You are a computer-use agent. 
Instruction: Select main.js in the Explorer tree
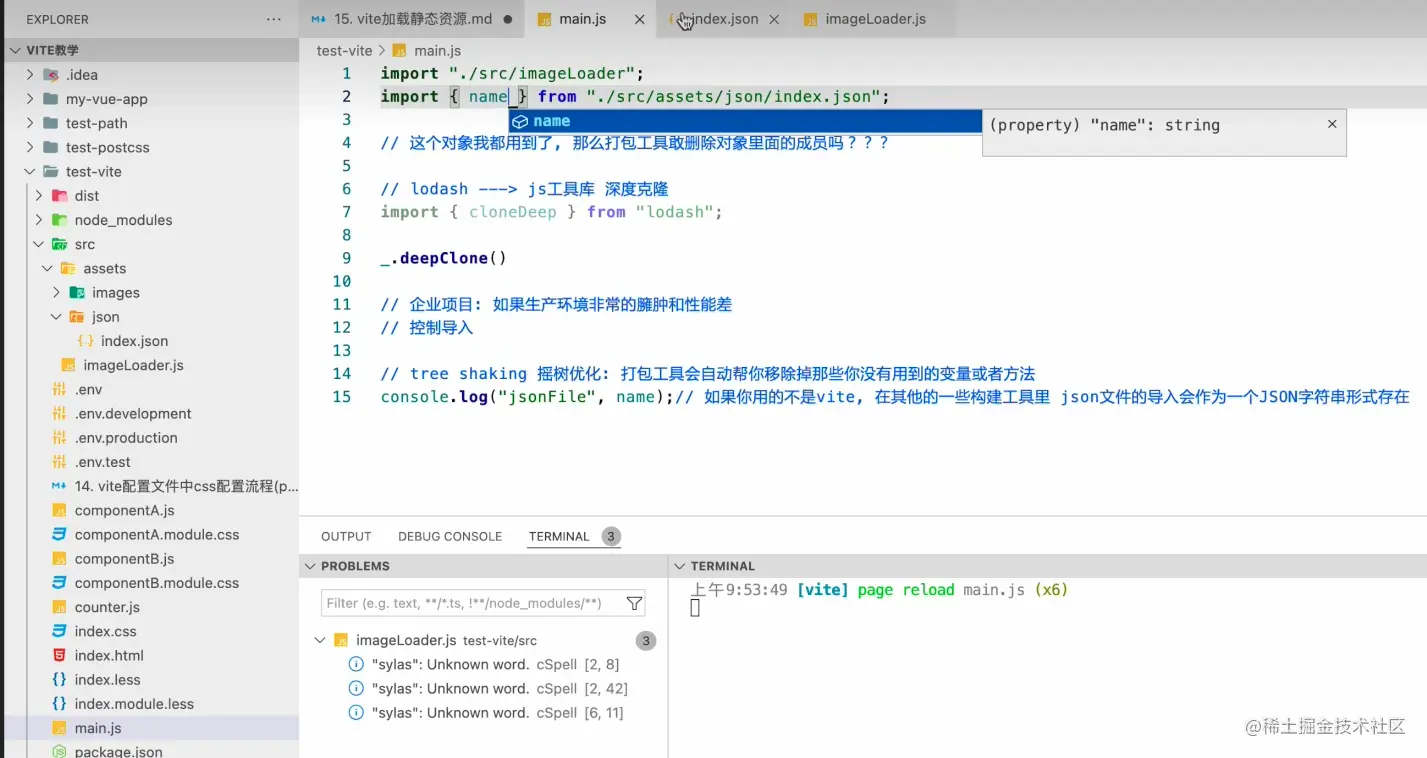(98, 728)
